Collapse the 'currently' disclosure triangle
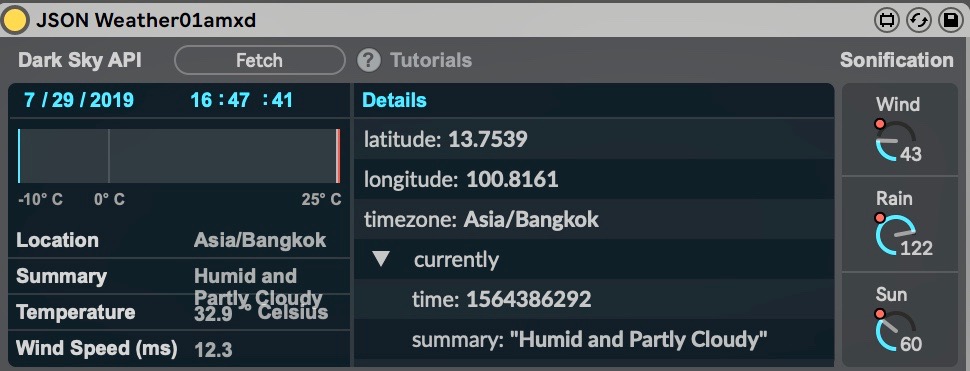Image resolution: width=970 pixels, height=371 pixels. point(382,260)
